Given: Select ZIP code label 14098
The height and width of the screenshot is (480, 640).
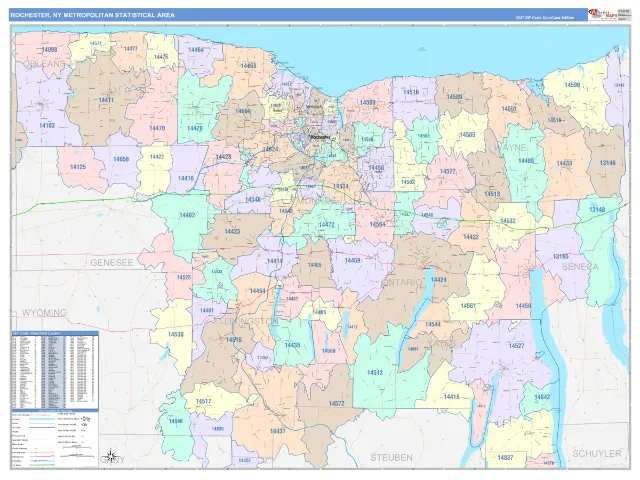Looking at the screenshot, I should pos(49,50).
